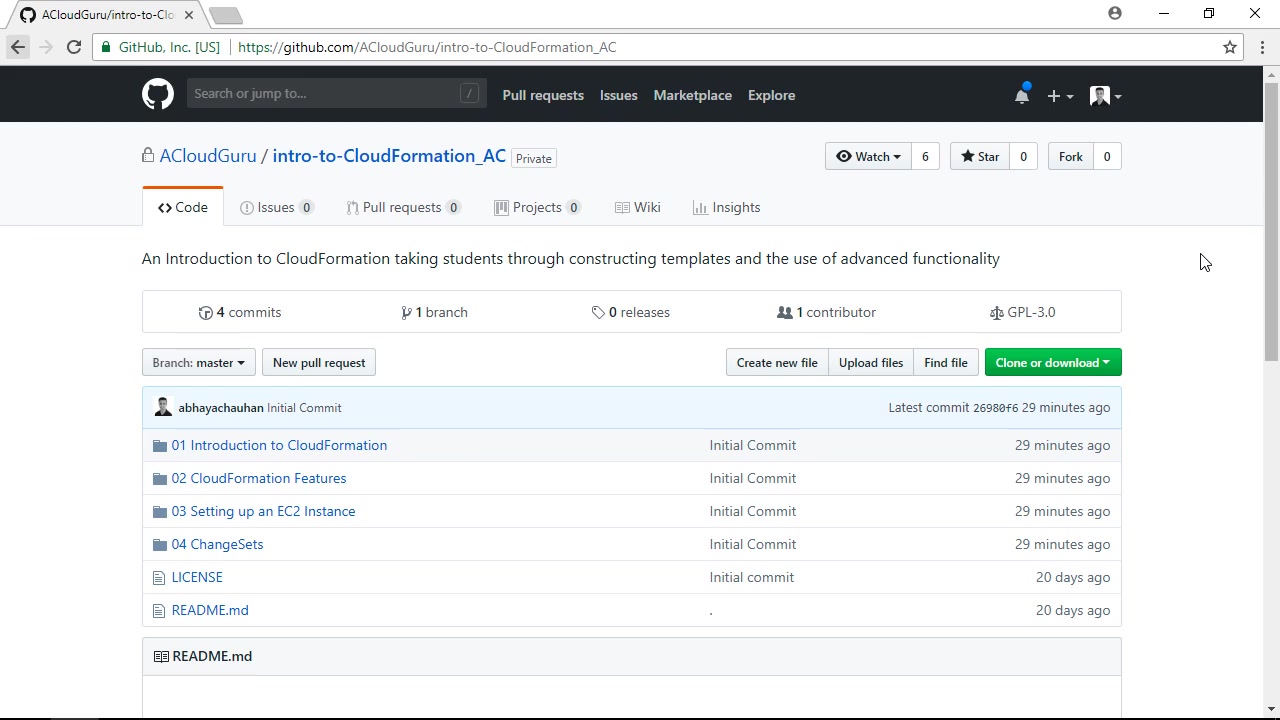Open the Chrome three-dot menu

(x=1262, y=47)
